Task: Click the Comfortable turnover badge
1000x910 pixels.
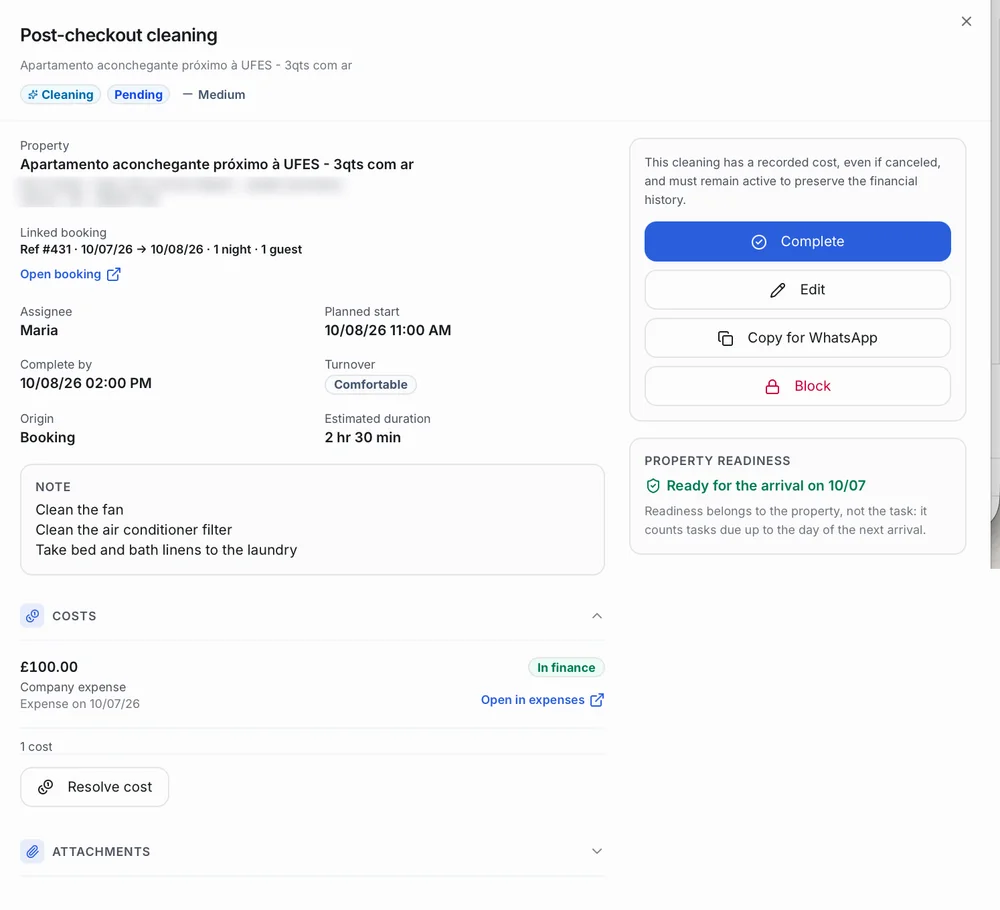Action: coord(371,385)
